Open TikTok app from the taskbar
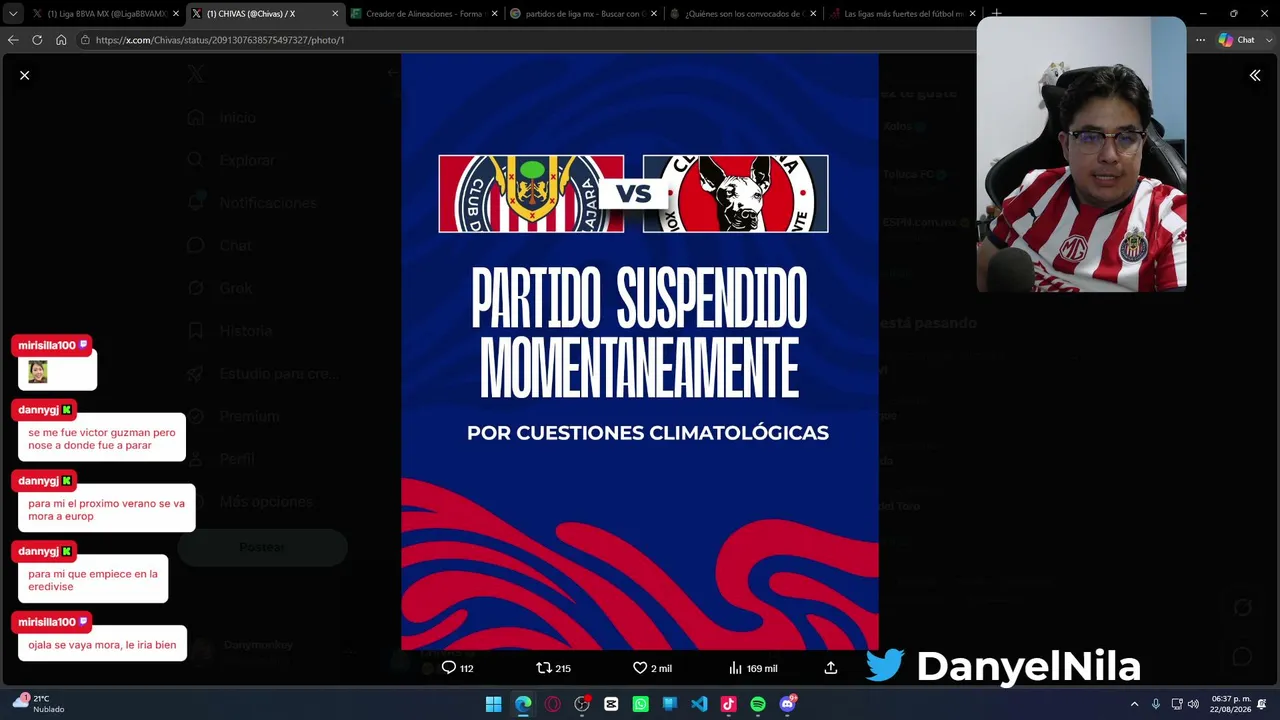This screenshot has width=1280, height=720. [x=728, y=704]
